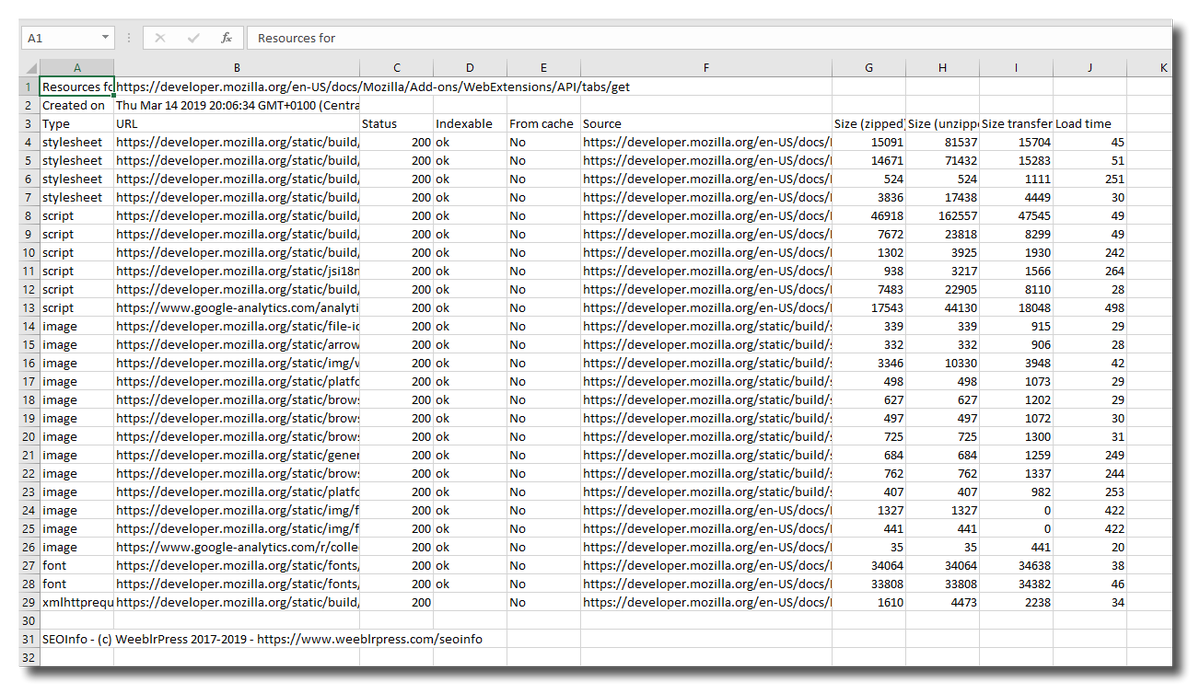Click the Type header cell
Screen dimensions: 1200x694
(77, 124)
